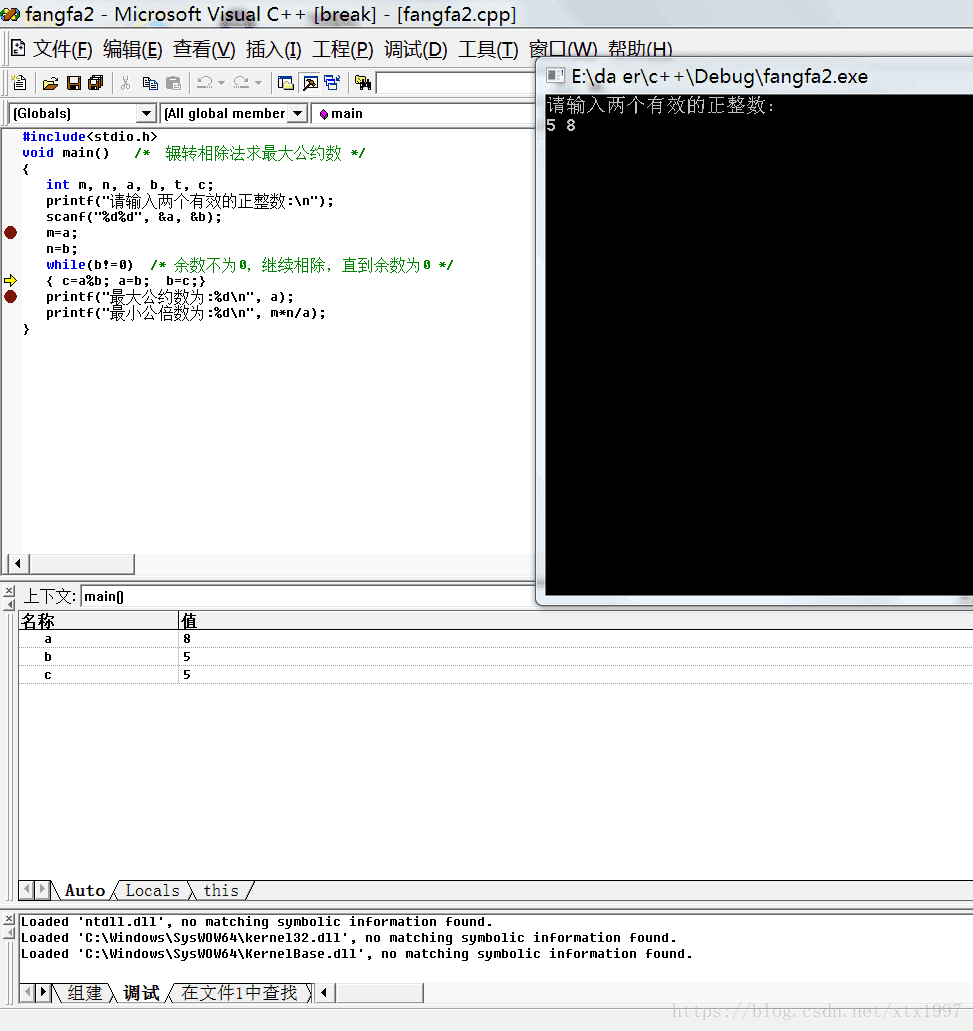Image resolution: width=973 pixels, height=1031 pixels.
Task: Open a file with the folder icon
Action: click(x=51, y=83)
